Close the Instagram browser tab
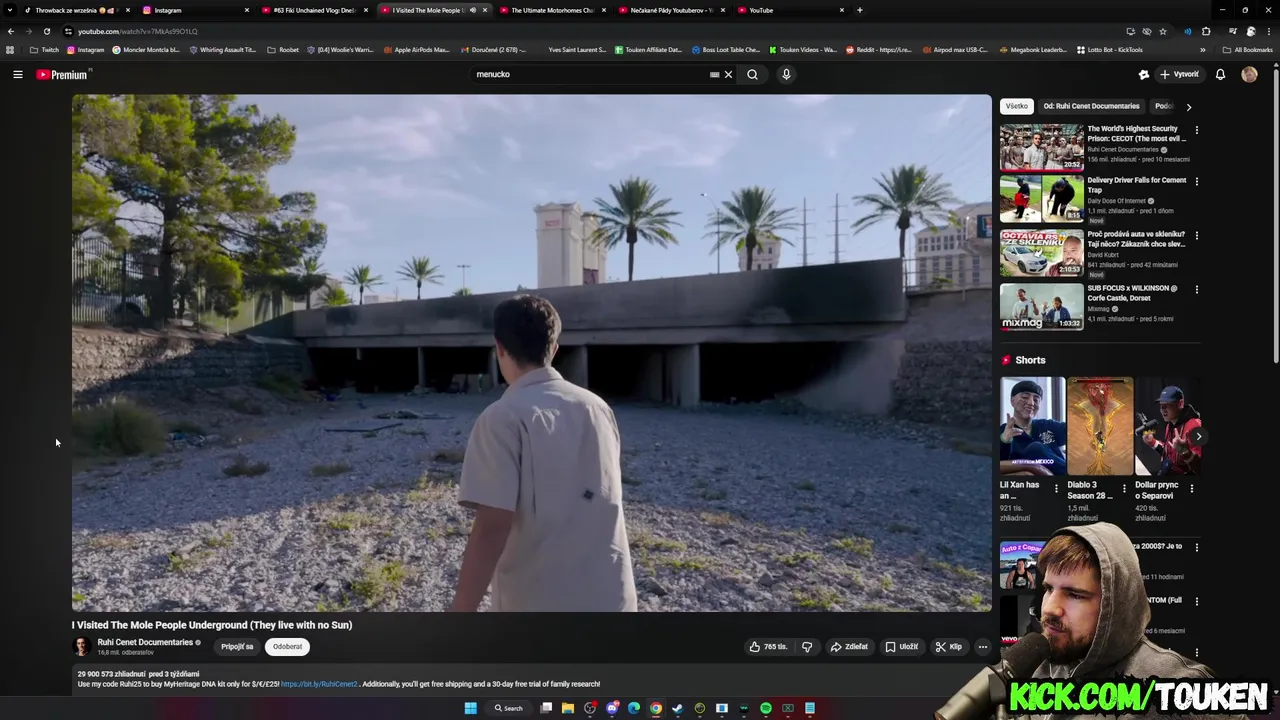The height and width of the screenshot is (720, 1280). pyautogui.click(x=247, y=10)
